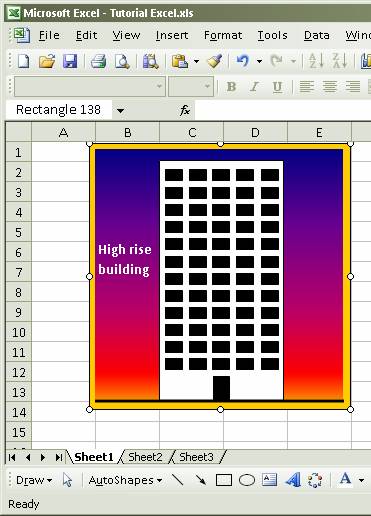Open the Data menu
Image resolution: width=371 pixels, height=516 pixels.
317,35
